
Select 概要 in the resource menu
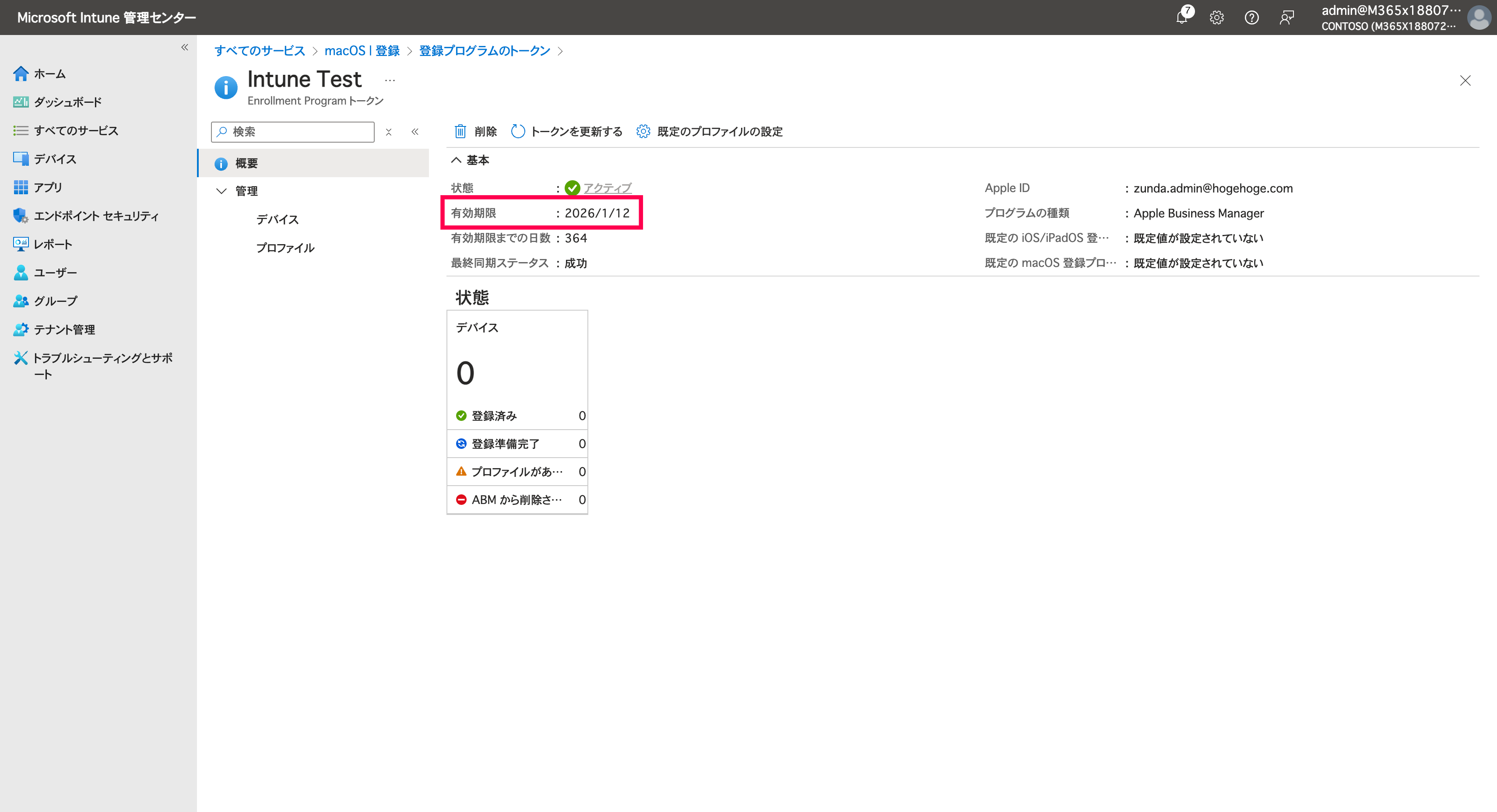(x=314, y=163)
